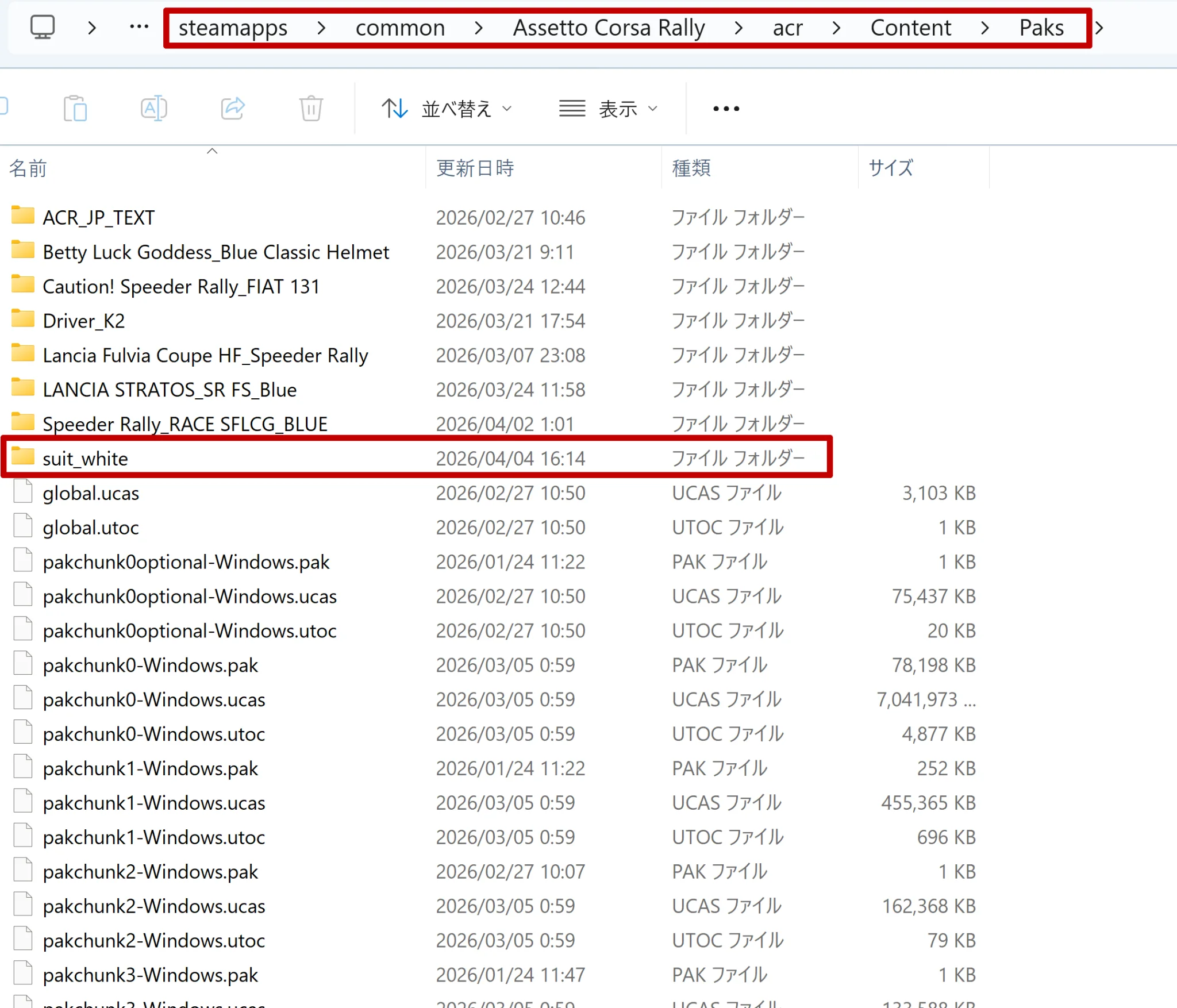This screenshot has width=1177, height=1008.
Task: Open the 並べ替え sort dropdown
Action: (447, 108)
